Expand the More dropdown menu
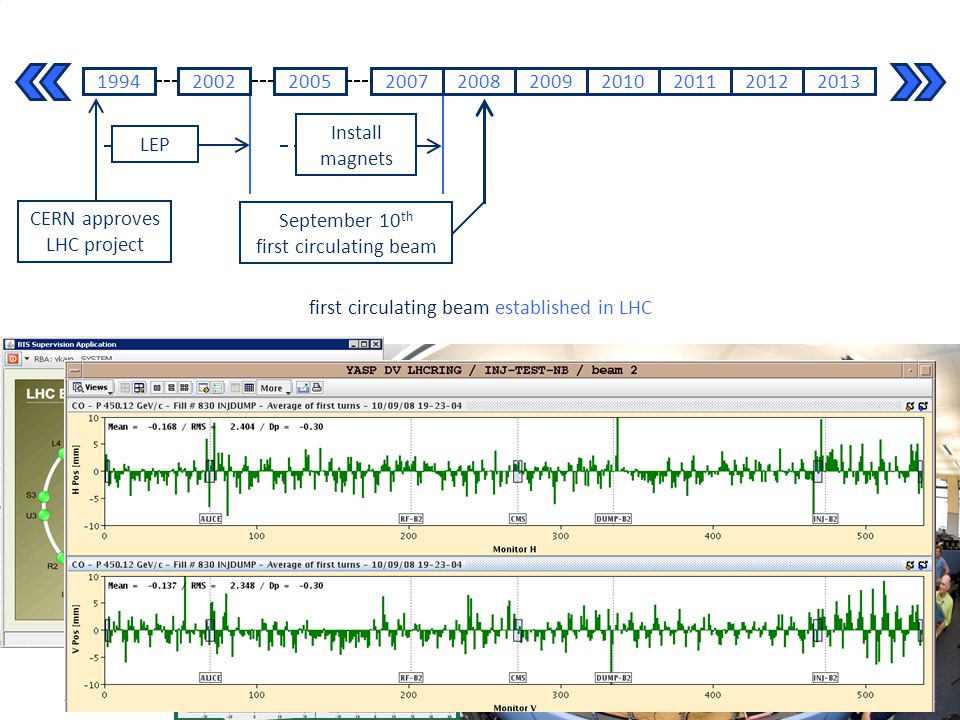This screenshot has width=960, height=720. [274, 388]
